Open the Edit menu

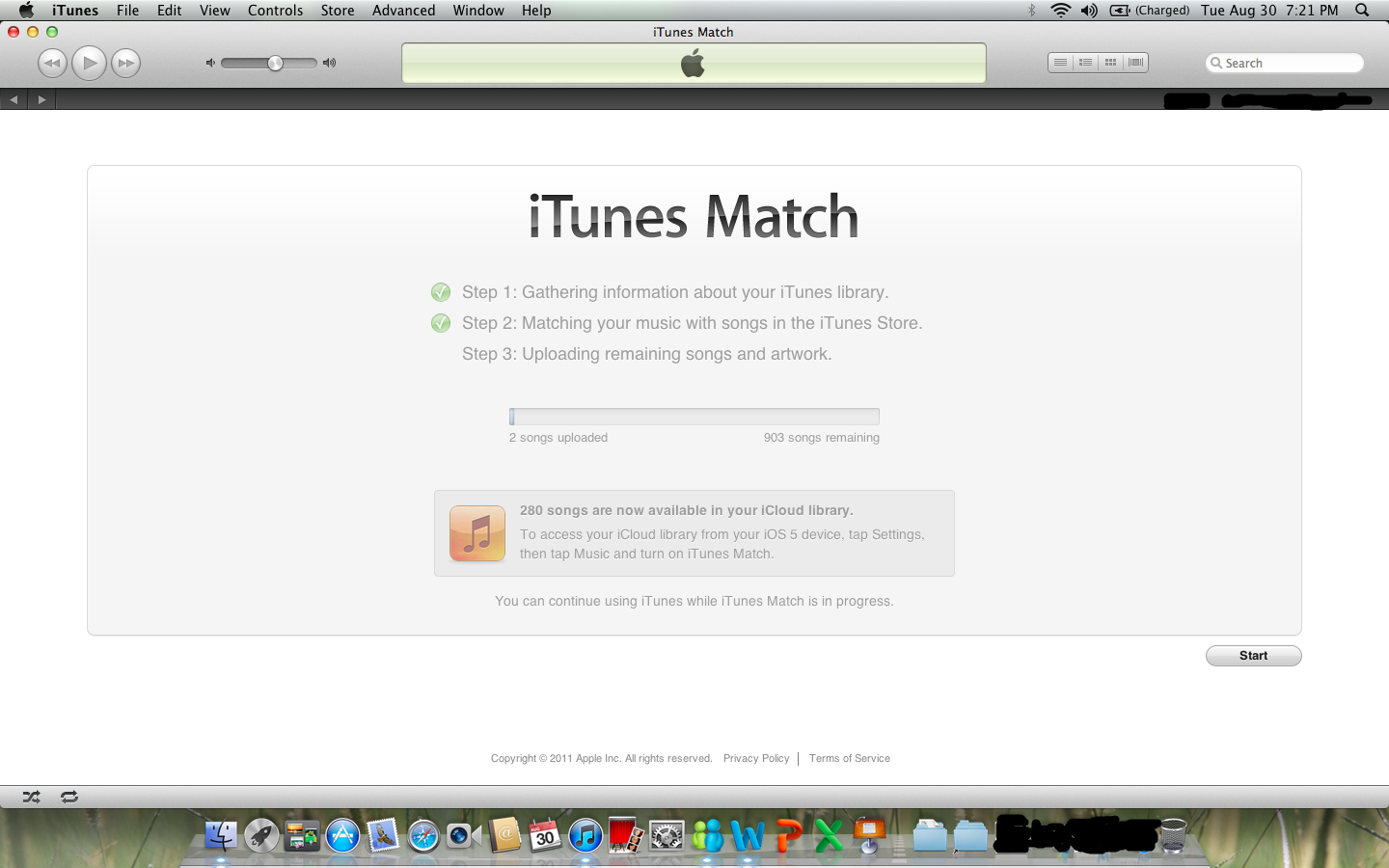click(x=170, y=11)
